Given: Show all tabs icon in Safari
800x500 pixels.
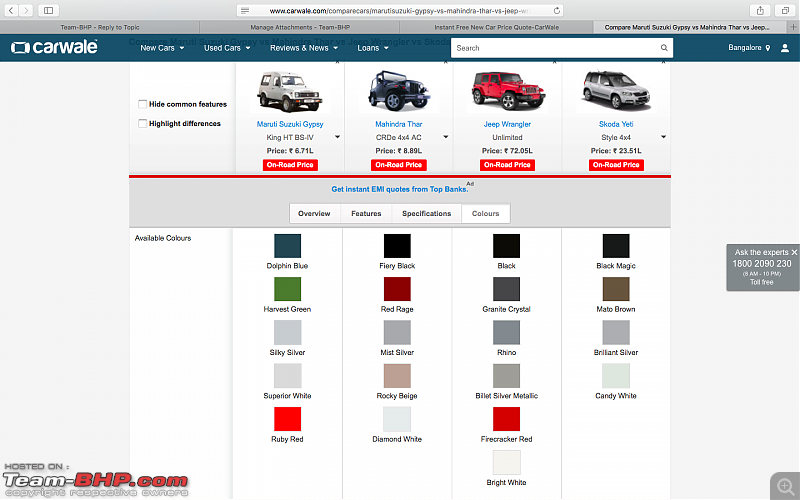Looking at the screenshot, I should click(785, 10).
